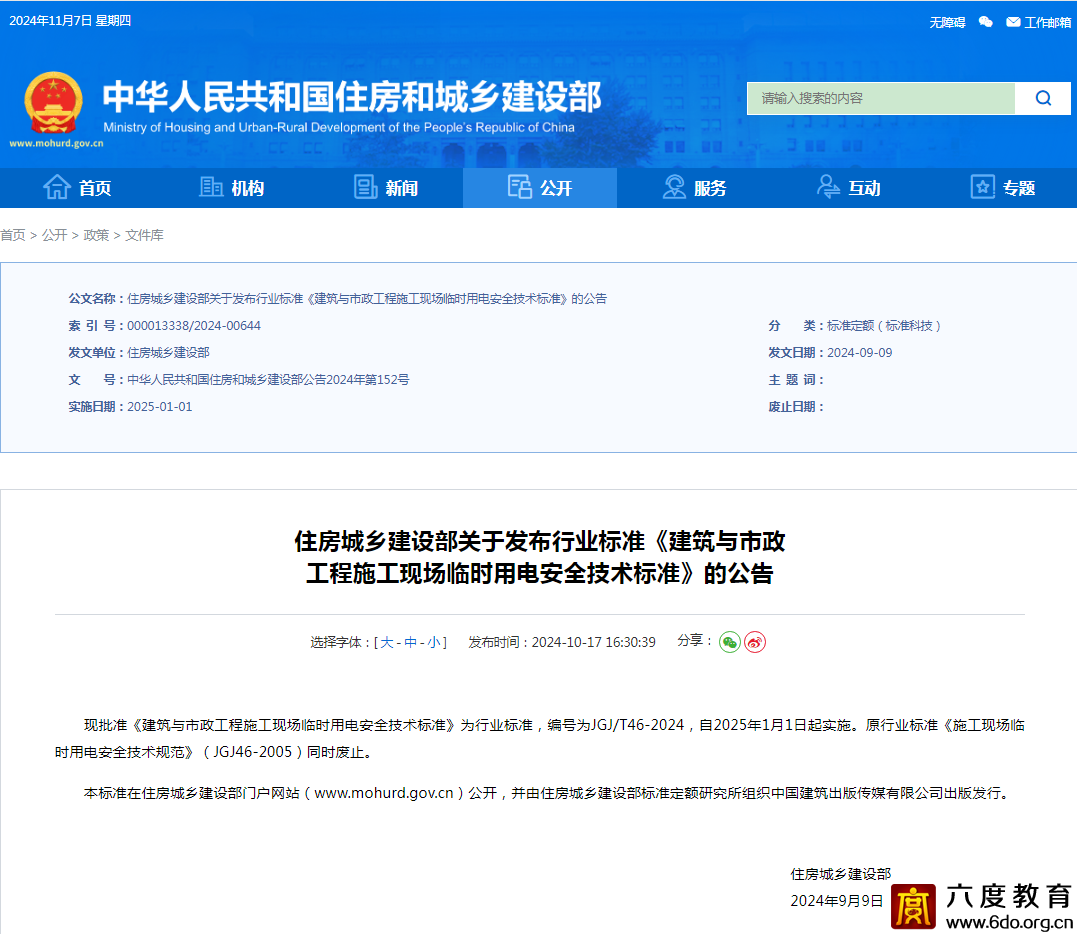Screen dimensions: 1077x934
Task: Click the national emblem logo
Action: [53, 103]
